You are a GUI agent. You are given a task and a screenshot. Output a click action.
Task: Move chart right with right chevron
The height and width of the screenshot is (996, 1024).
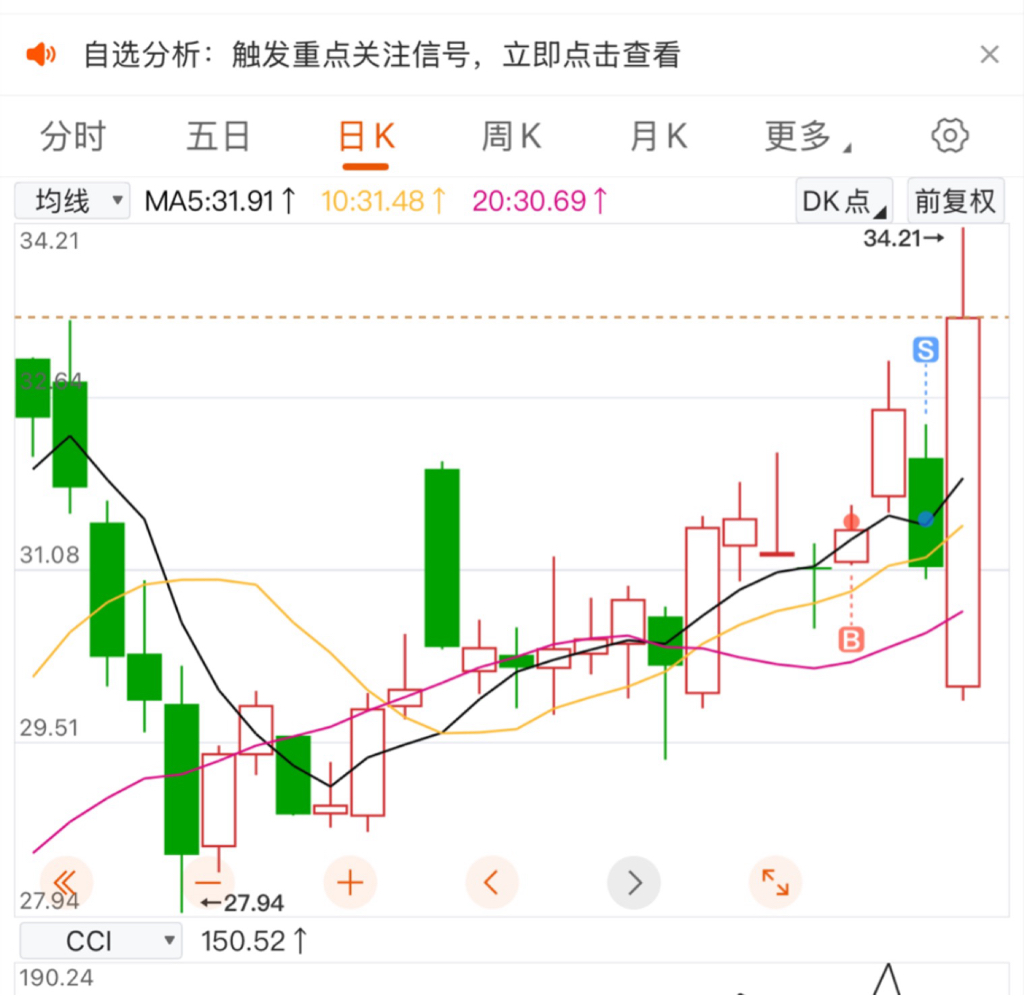pos(634,883)
